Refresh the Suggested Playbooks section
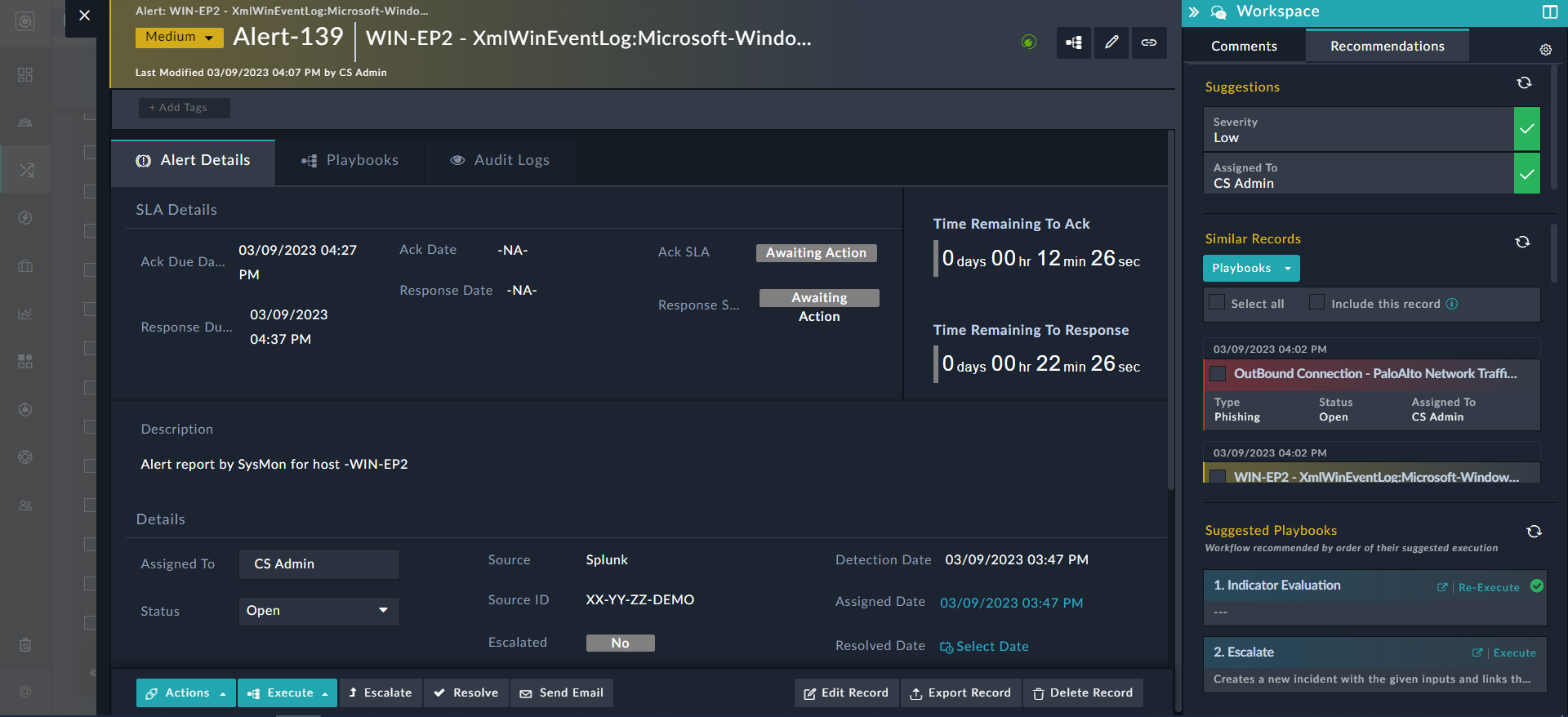Viewport: 1568px width, 717px height. 1534,532
